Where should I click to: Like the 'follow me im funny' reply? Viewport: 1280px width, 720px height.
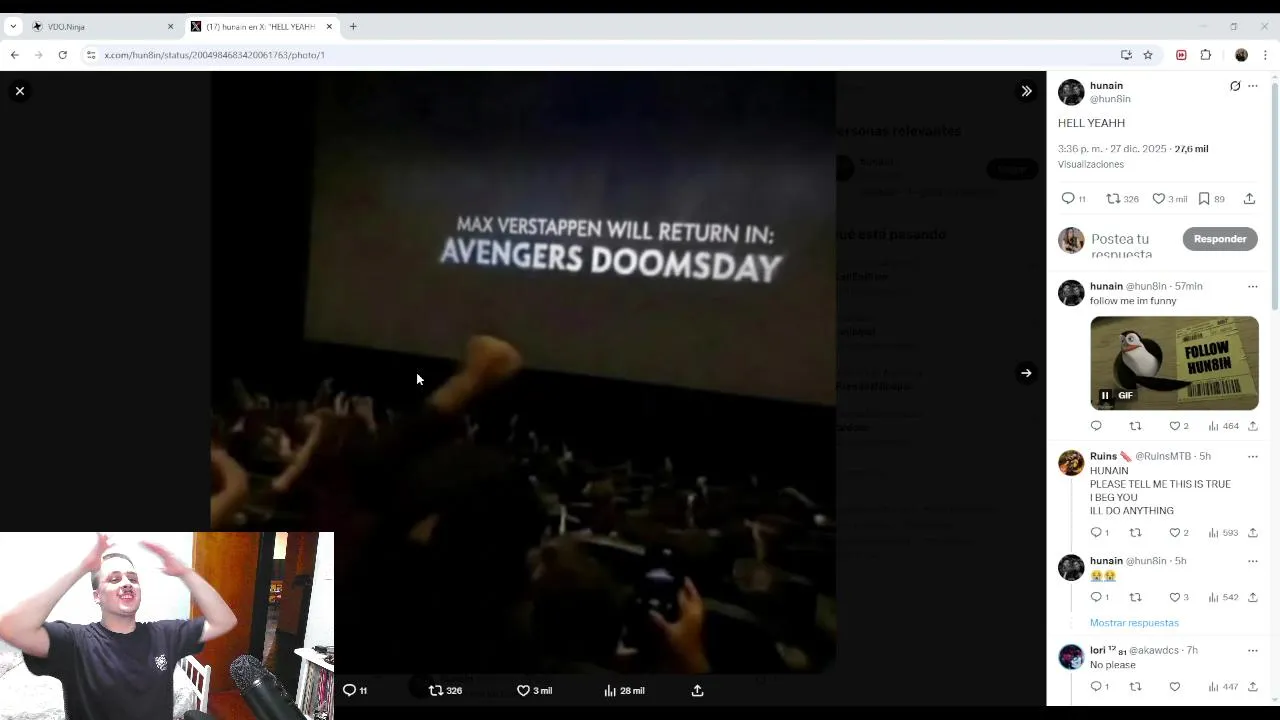click(x=1179, y=426)
